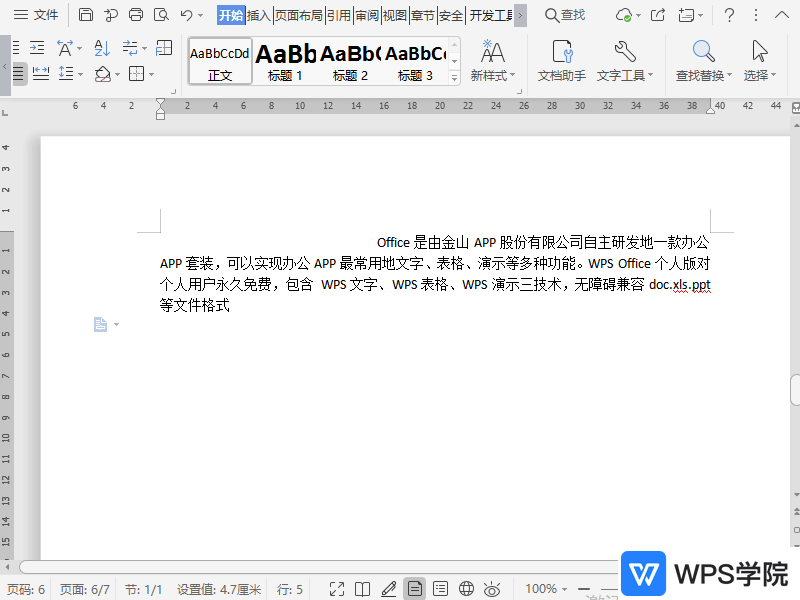
Task: Apply the 标题 1 heading style
Action: tap(286, 61)
